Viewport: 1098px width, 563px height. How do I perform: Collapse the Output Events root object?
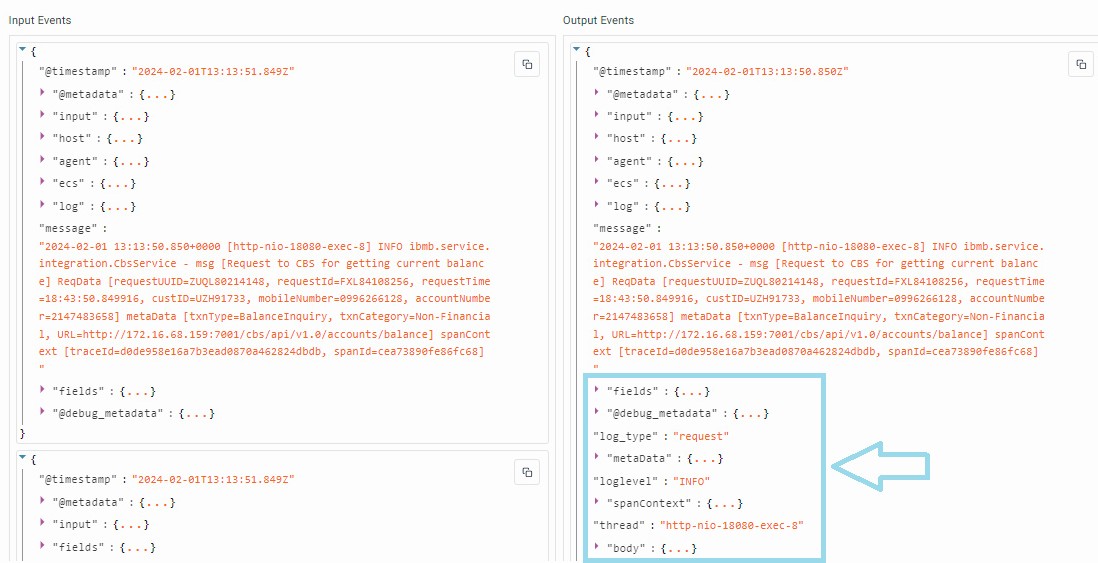click(x=577, y=49)
